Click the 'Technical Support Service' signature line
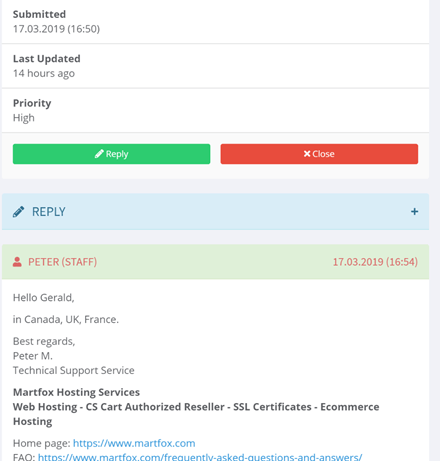 tap(74, 370)
